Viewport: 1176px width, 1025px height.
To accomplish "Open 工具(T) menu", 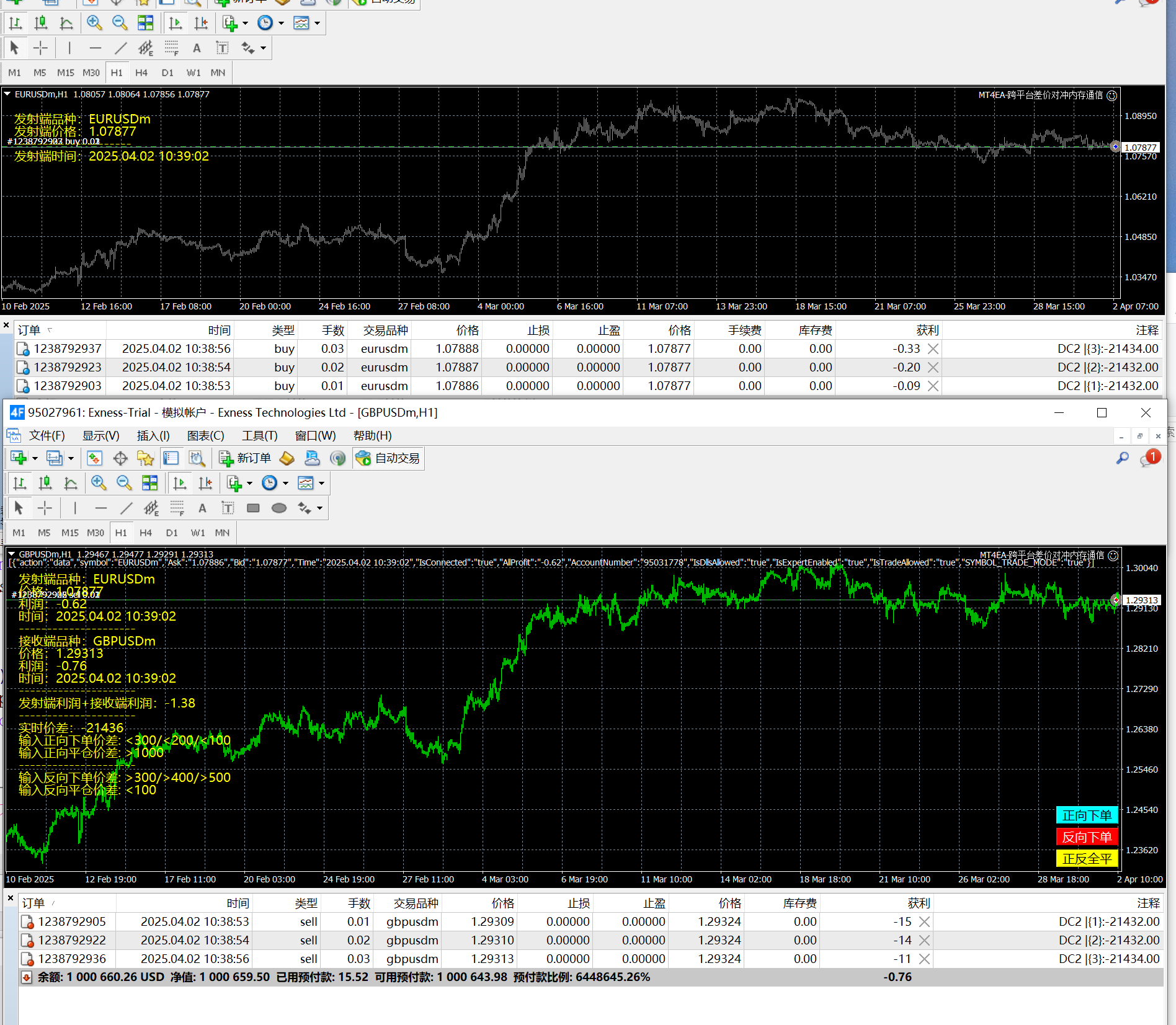I will [x=260, y=435].
